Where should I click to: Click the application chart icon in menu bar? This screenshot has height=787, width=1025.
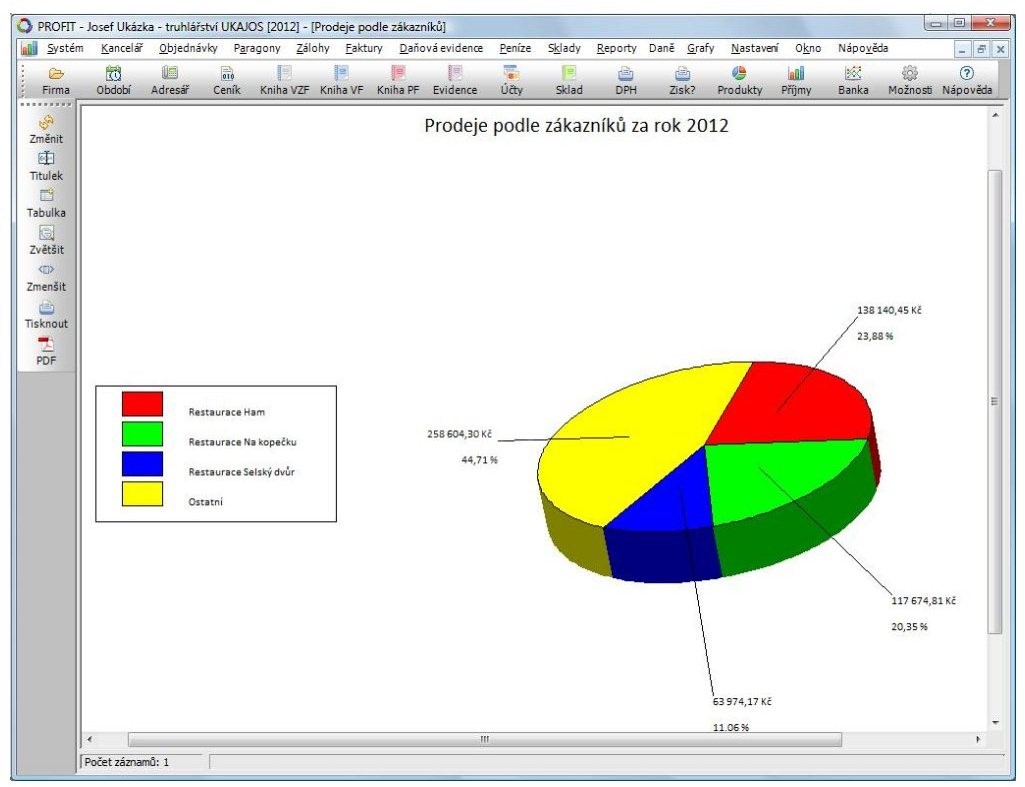coord(29,48)
